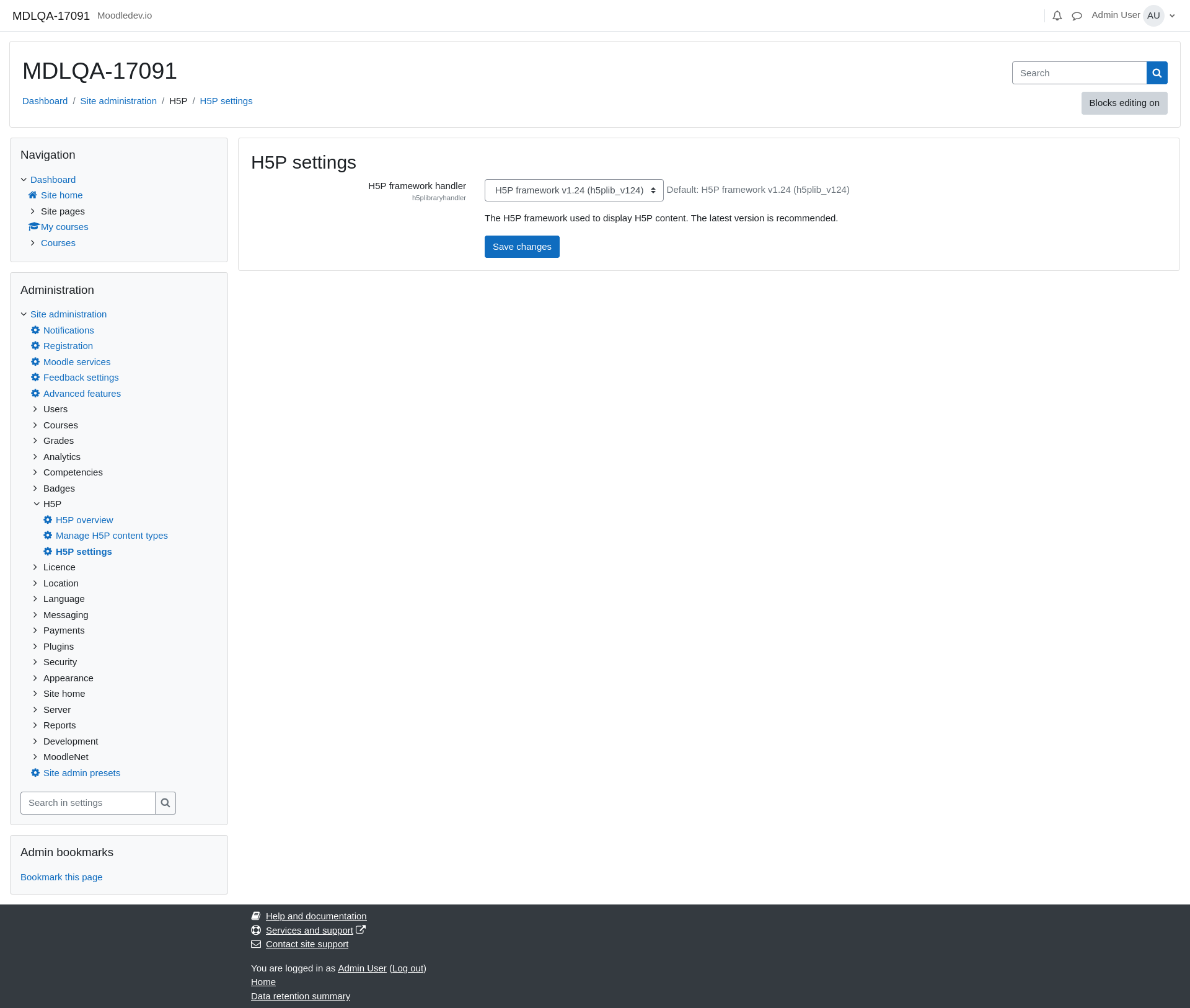This screenshot has height=1008, width=1190.
Task: Click Site administration in the breadcrumb
Action: (118, 101)
